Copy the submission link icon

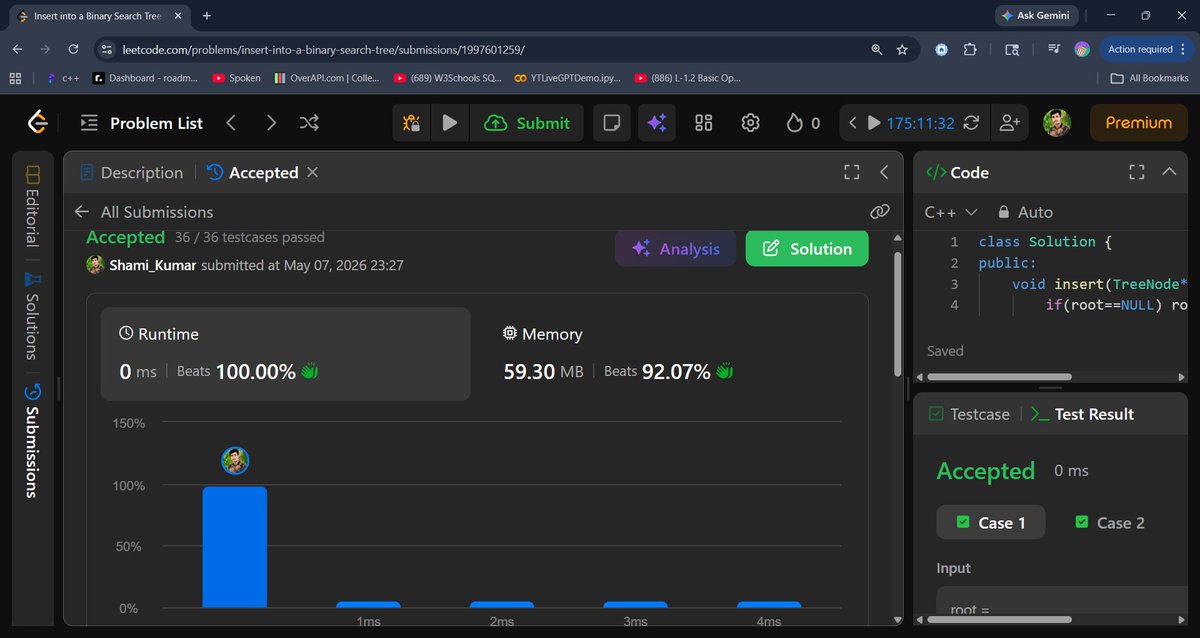tap(880, 212)
